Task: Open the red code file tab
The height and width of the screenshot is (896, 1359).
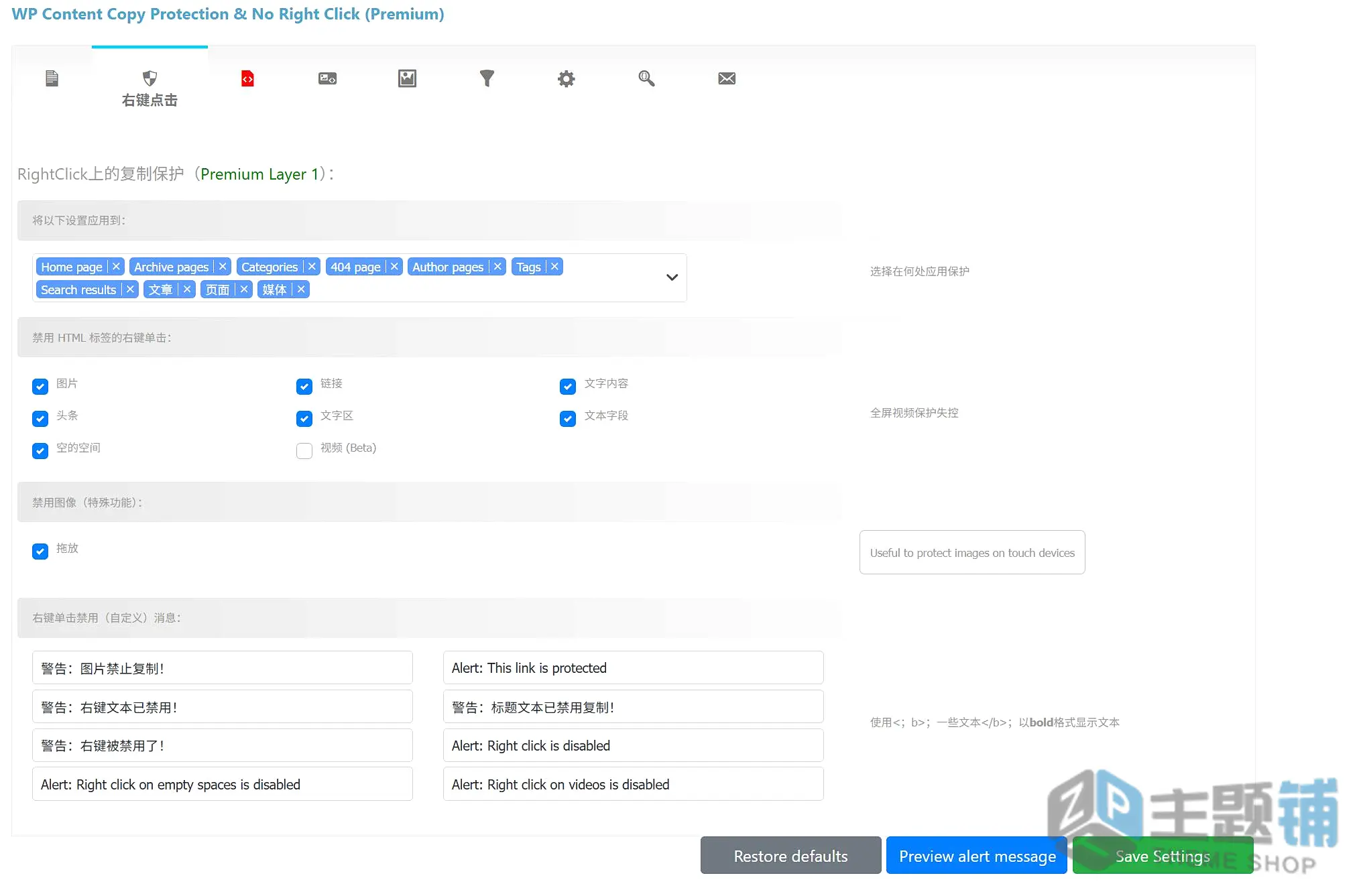Action: point(247,78)
